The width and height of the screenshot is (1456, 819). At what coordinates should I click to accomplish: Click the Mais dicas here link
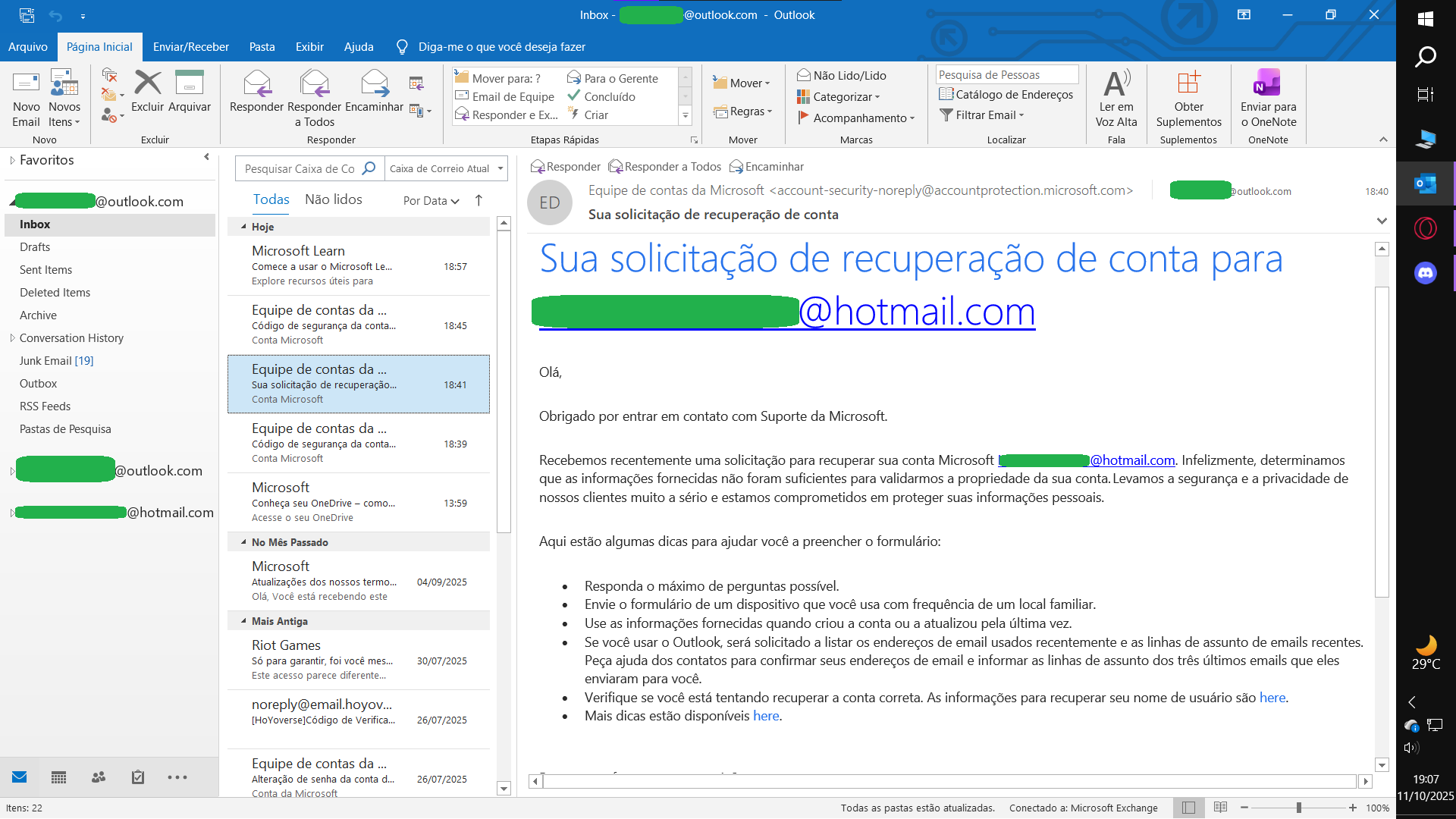765,716
